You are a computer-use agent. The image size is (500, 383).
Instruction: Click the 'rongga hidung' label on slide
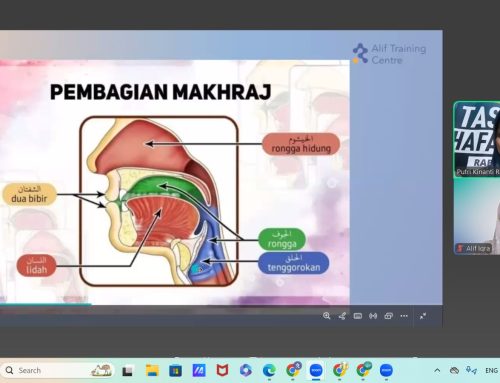pyautogui.click(x=301, y=144)
